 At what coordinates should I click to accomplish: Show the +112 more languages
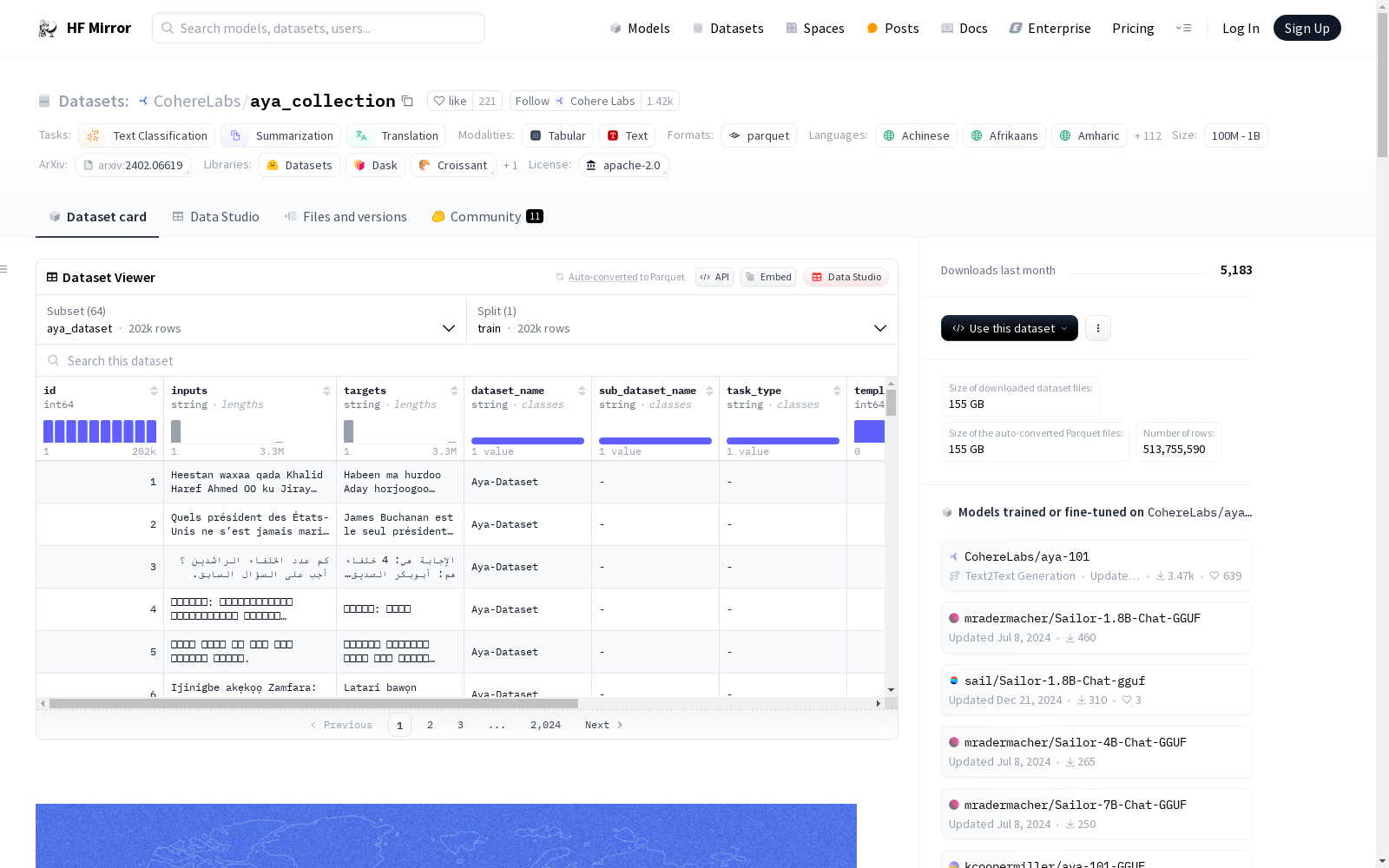tap(1148, 135)
